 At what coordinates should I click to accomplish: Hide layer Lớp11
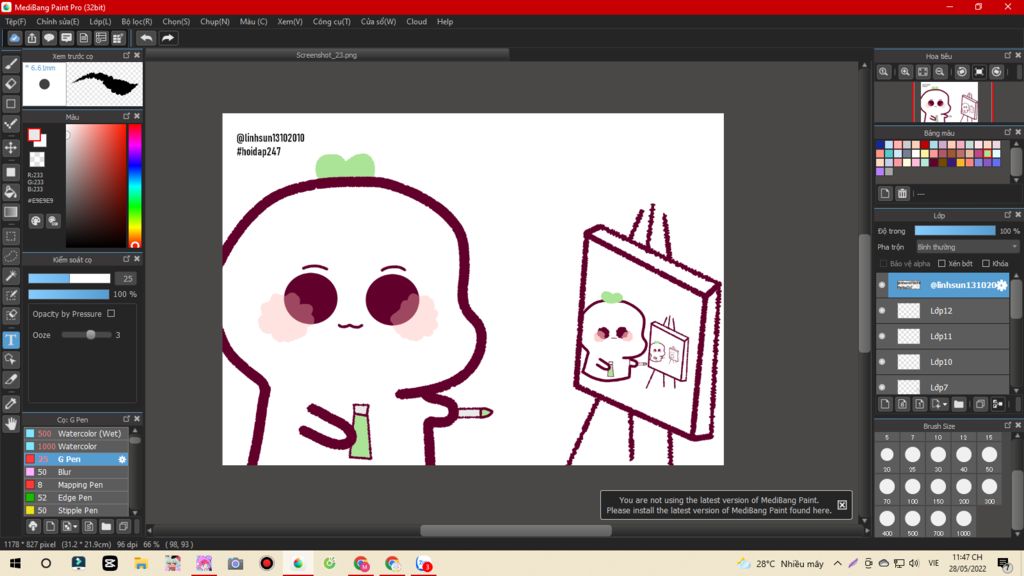[x=882, y=336]
